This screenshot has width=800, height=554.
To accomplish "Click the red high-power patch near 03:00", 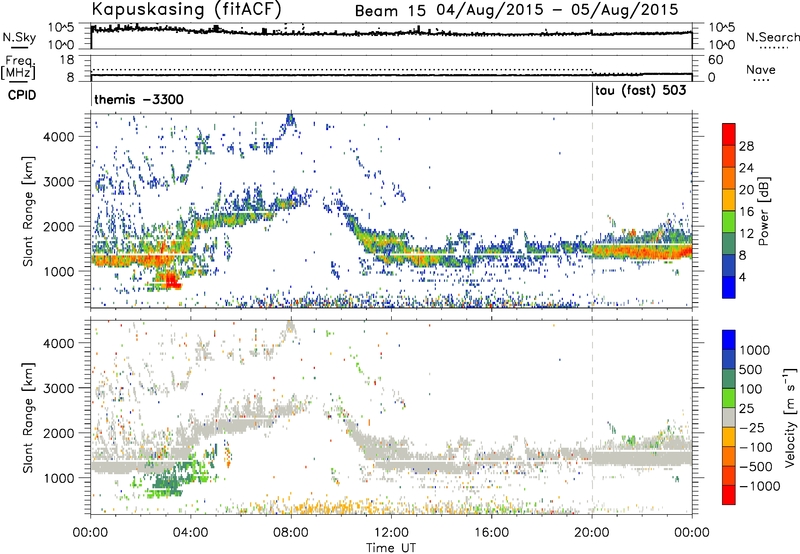I will (x=172, y=281).
